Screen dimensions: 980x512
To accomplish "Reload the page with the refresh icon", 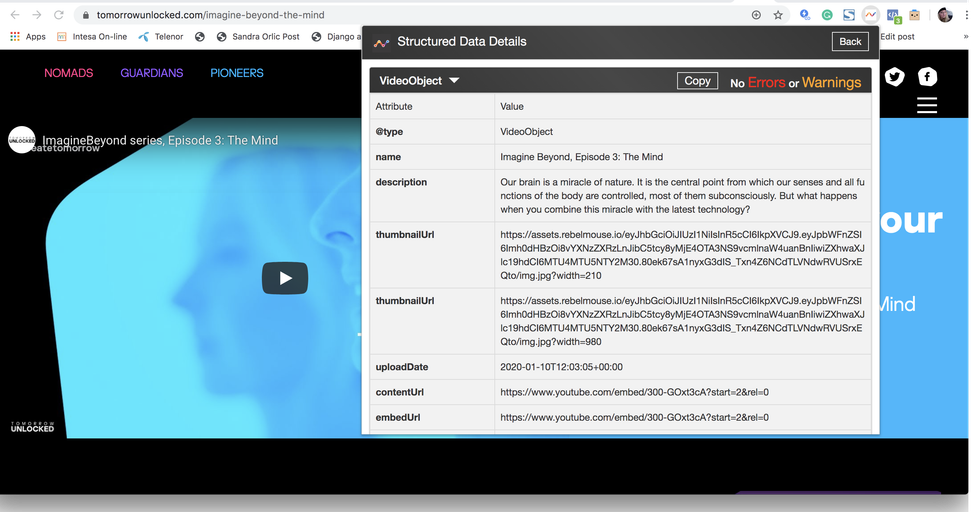I will (59, 15).
